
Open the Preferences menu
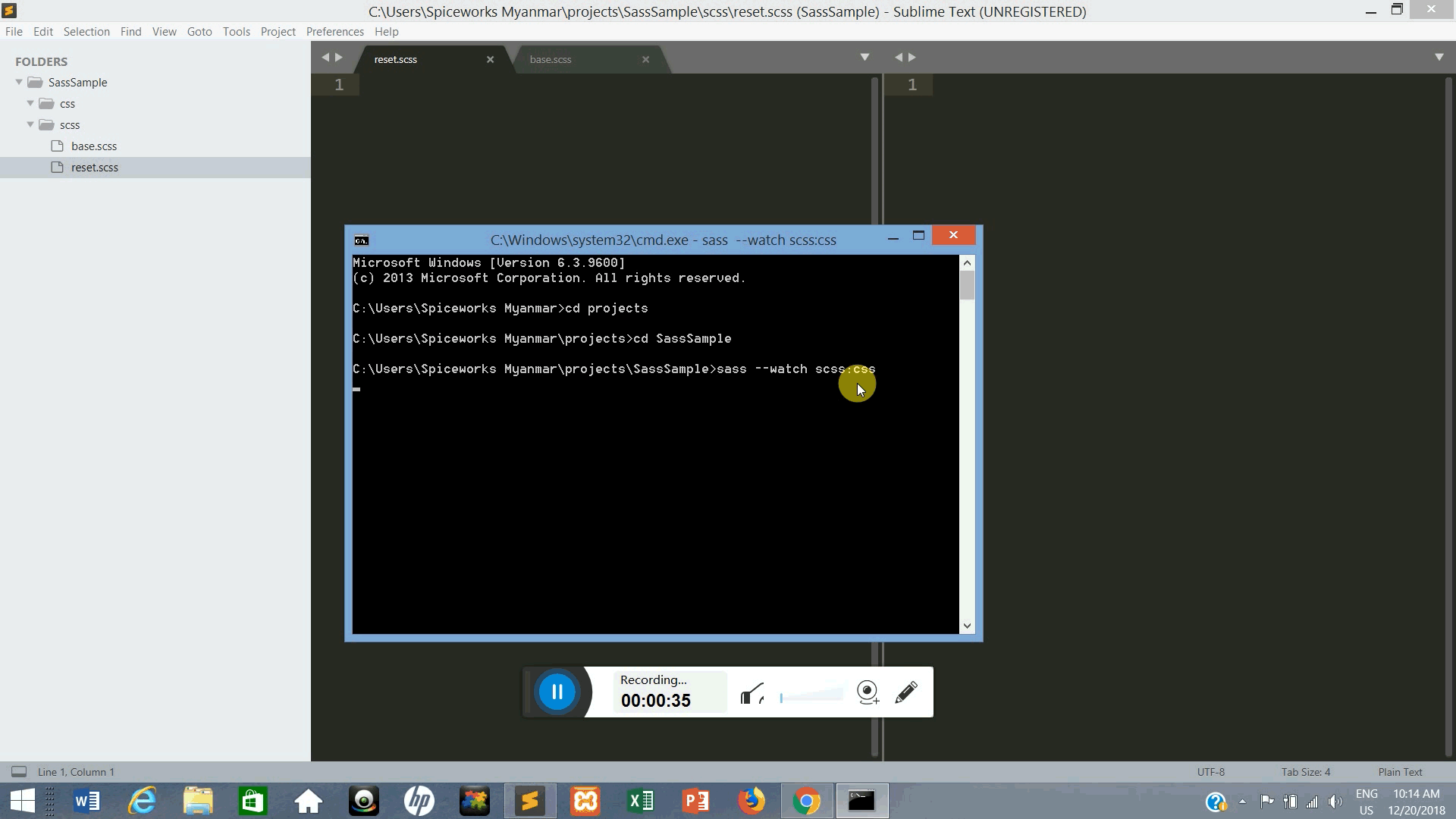pos(334,31)
